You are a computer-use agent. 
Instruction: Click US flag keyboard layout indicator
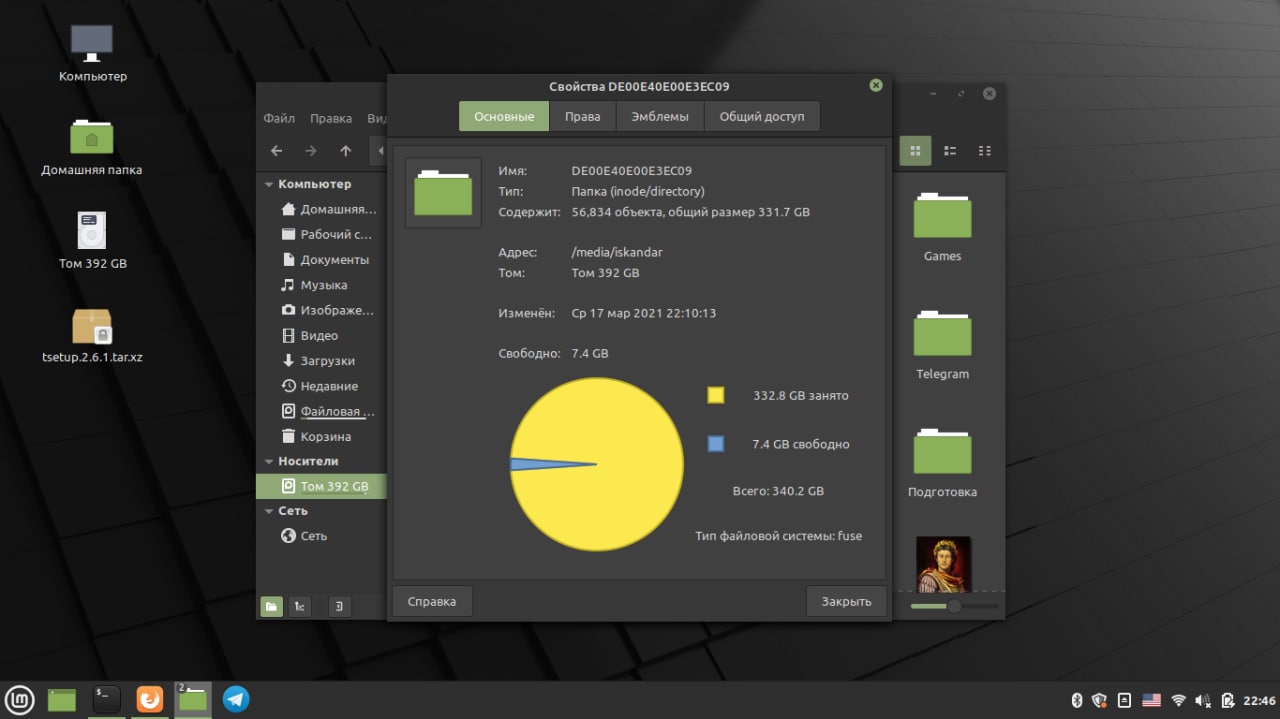(1151, 700)
